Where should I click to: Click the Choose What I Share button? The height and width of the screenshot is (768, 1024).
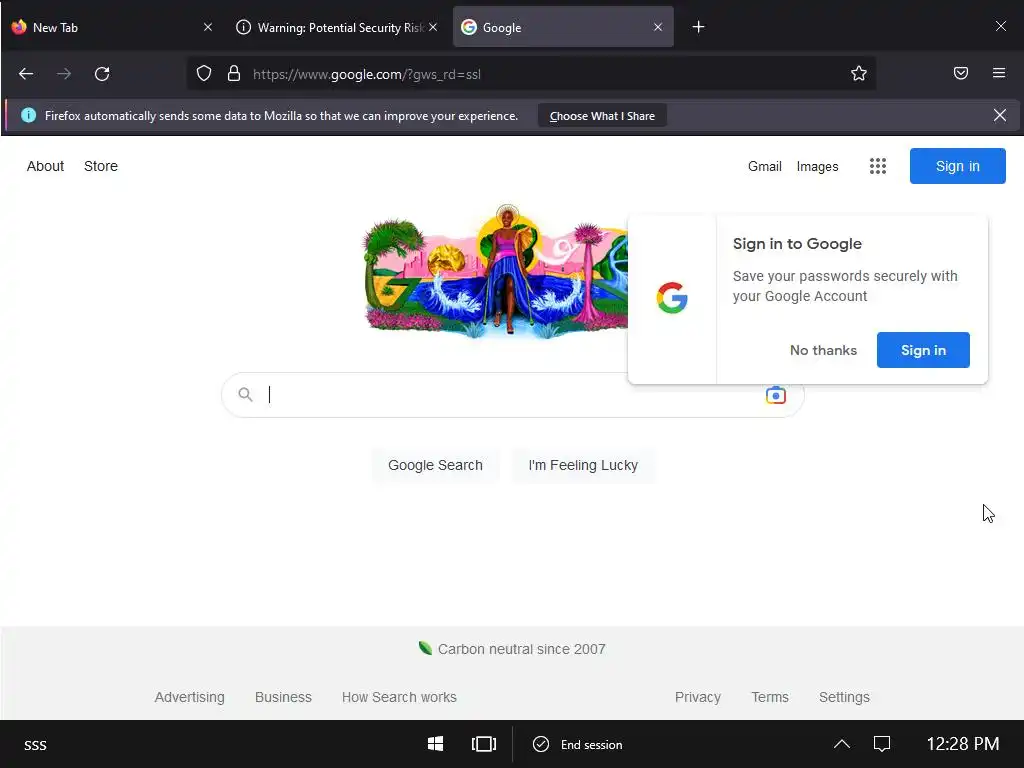coord(602,116)
